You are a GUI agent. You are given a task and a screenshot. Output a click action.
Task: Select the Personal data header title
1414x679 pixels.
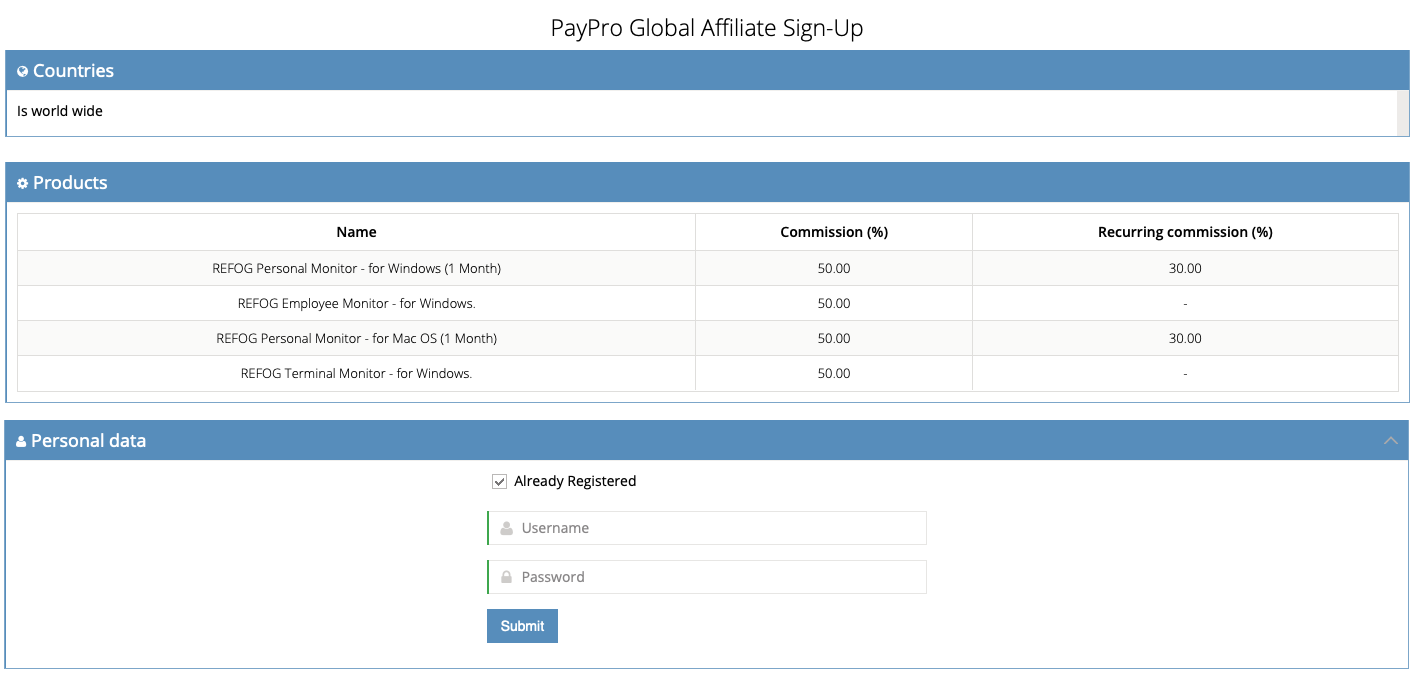88,441
